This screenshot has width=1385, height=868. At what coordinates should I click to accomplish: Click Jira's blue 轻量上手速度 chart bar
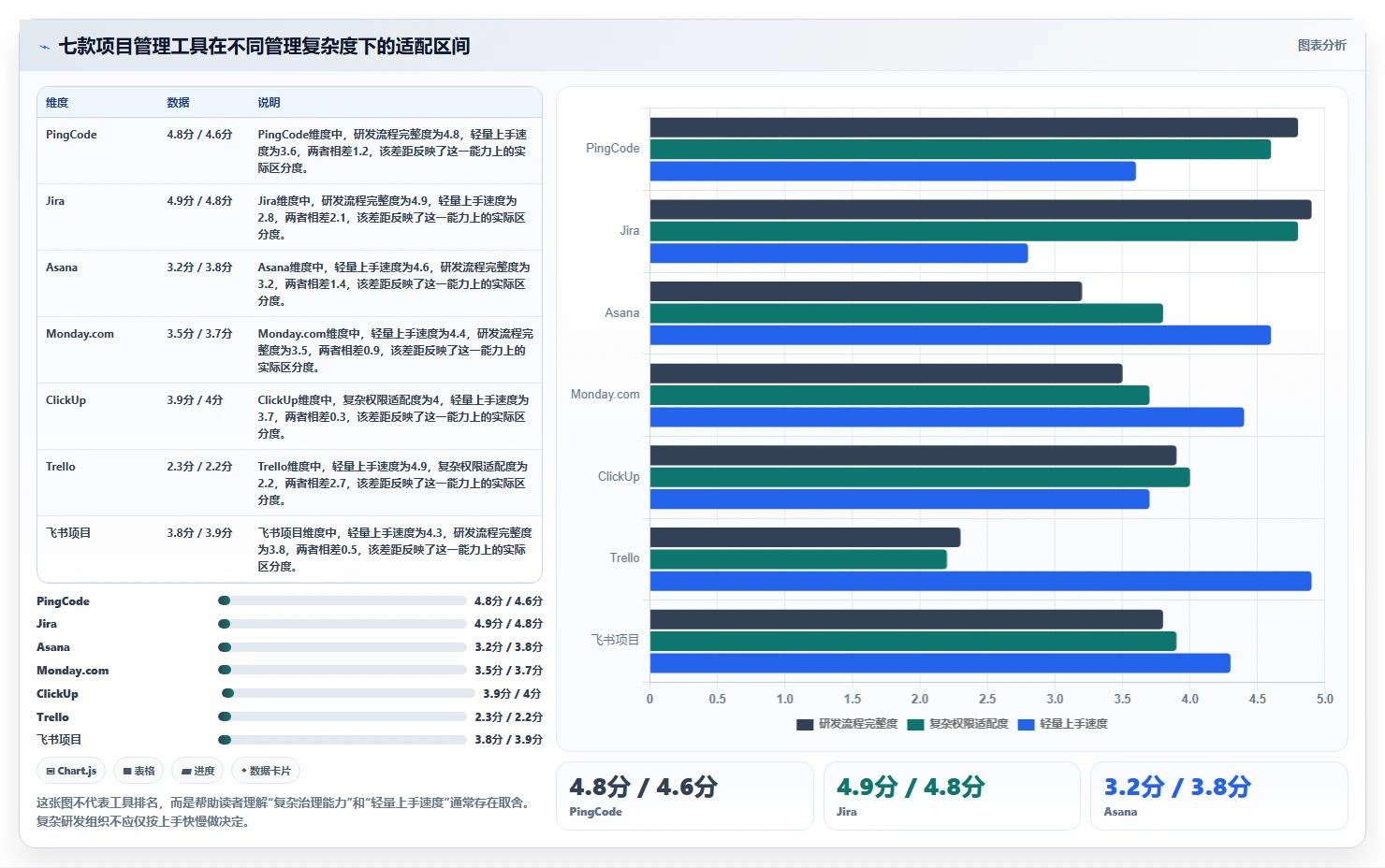click(838, 253)
